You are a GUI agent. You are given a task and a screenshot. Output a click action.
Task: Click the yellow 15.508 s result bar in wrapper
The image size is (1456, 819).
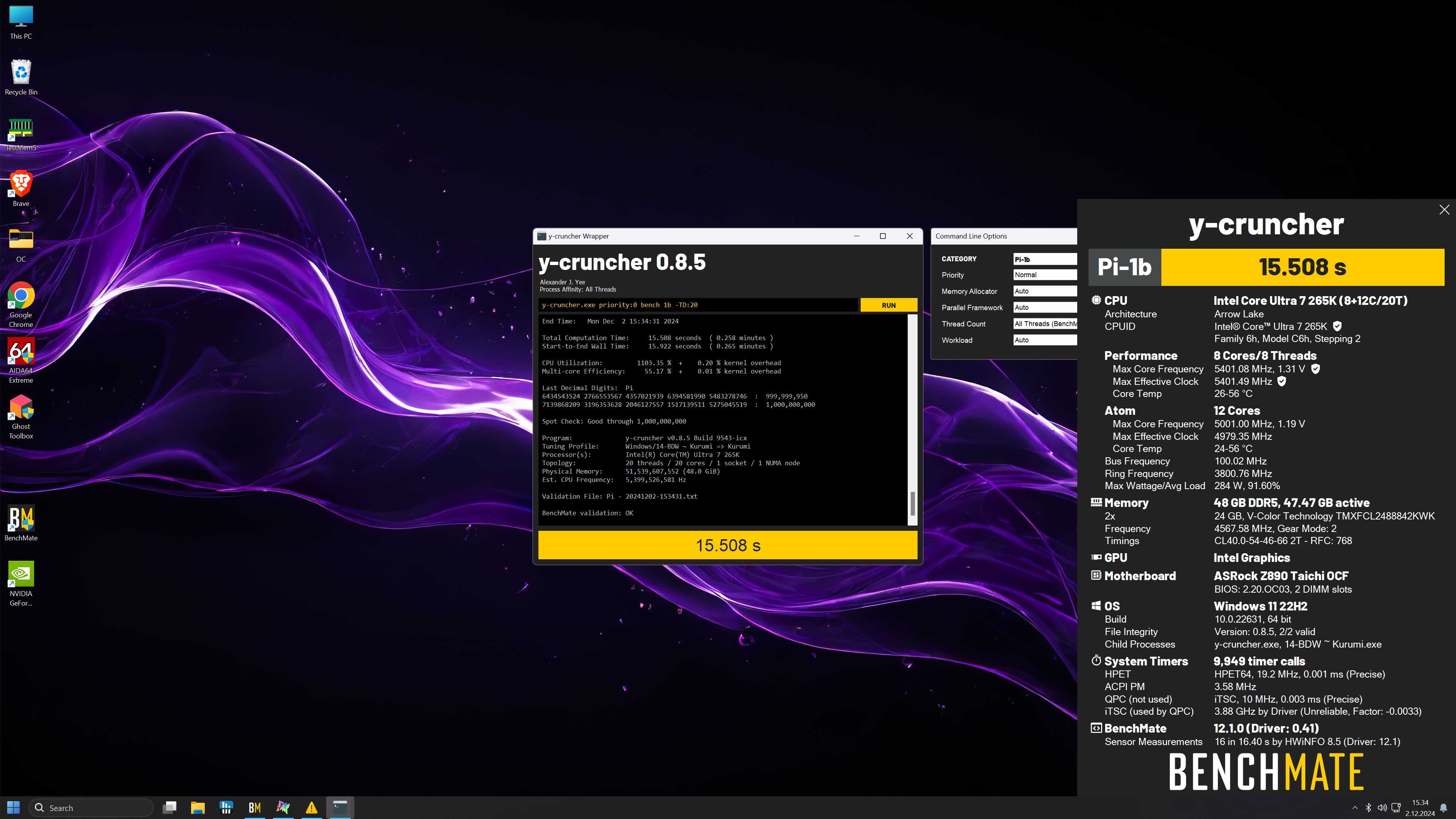coord(728,546)
